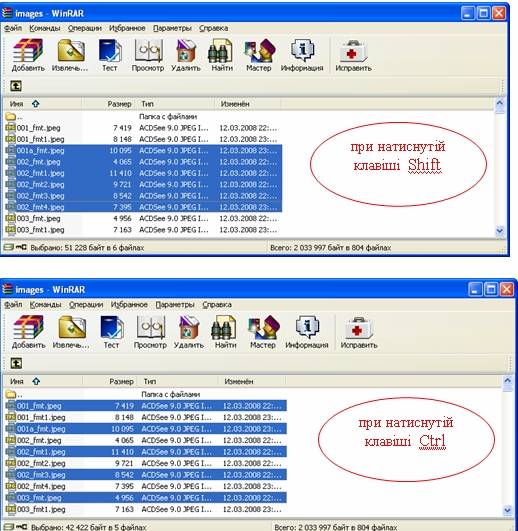Viewport: 518px width, 531px height.
Task: Click Добавить icon in bottom WinRAR window
Action: tap(28, 327)
